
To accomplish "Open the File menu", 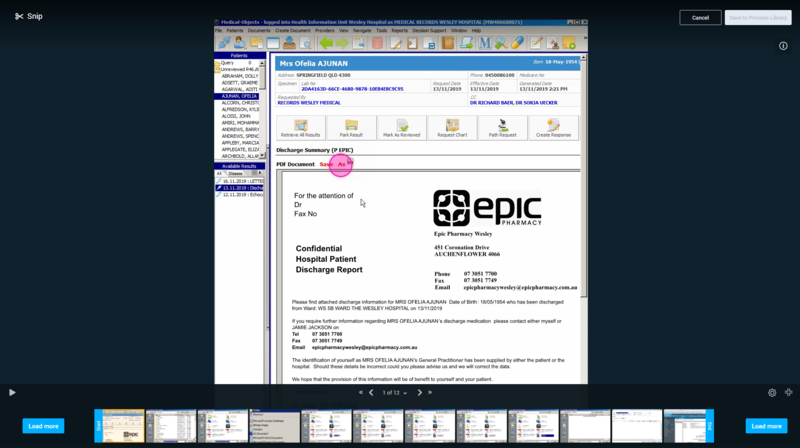I will (x=218, y=31).
